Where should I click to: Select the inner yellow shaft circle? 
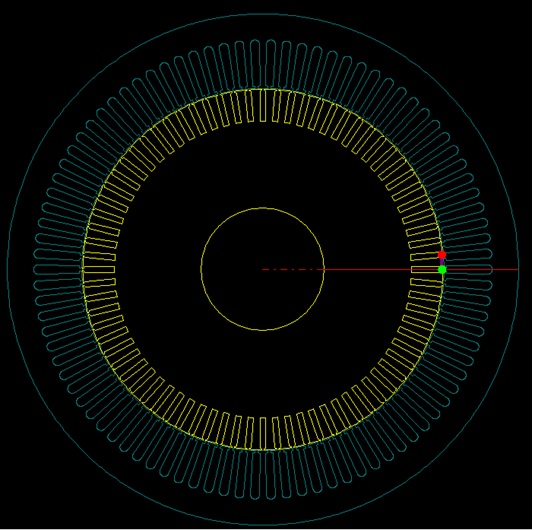[262, 269]
